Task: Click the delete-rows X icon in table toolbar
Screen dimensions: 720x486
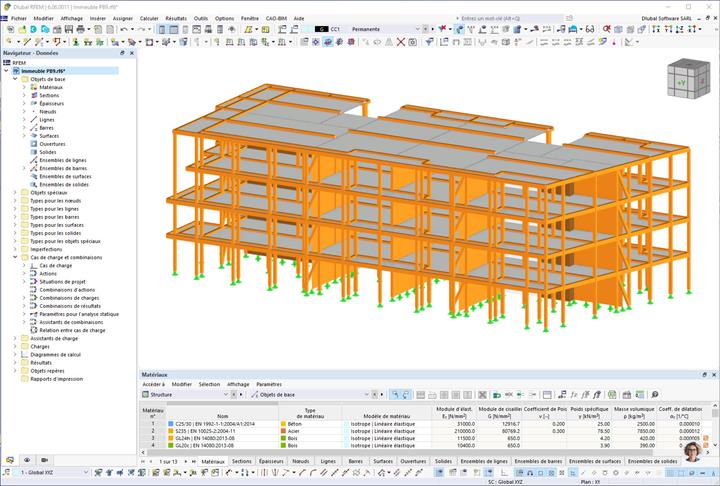Action: pos(482,395)
